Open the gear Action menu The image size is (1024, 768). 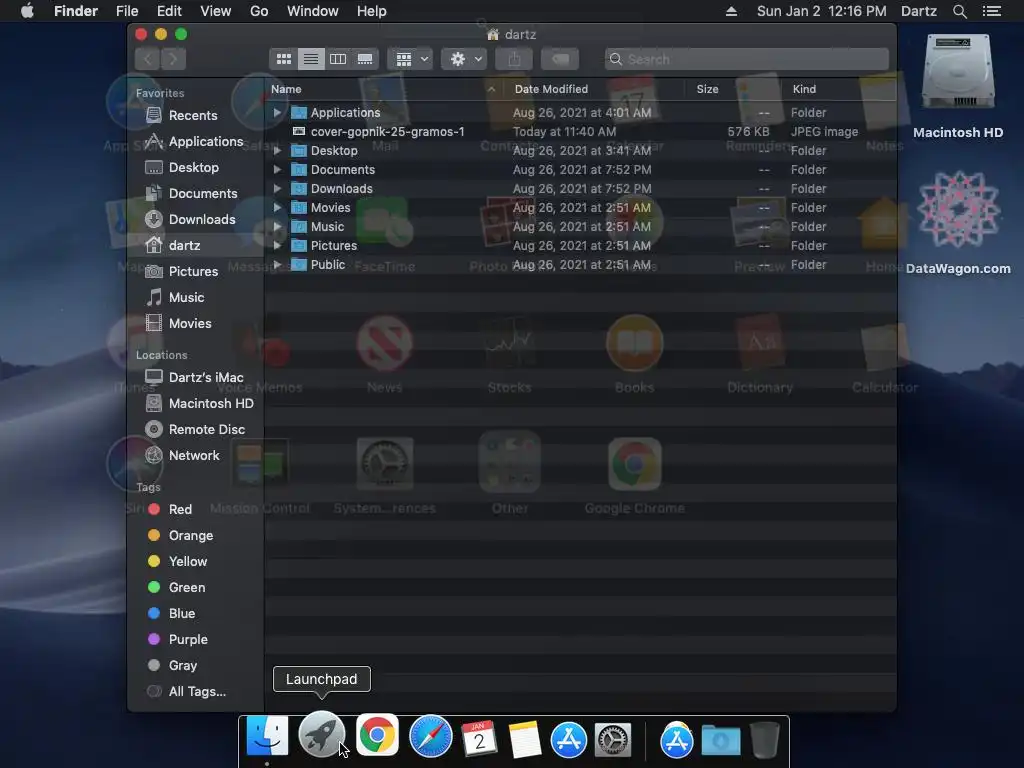click(x=464, y=59)
